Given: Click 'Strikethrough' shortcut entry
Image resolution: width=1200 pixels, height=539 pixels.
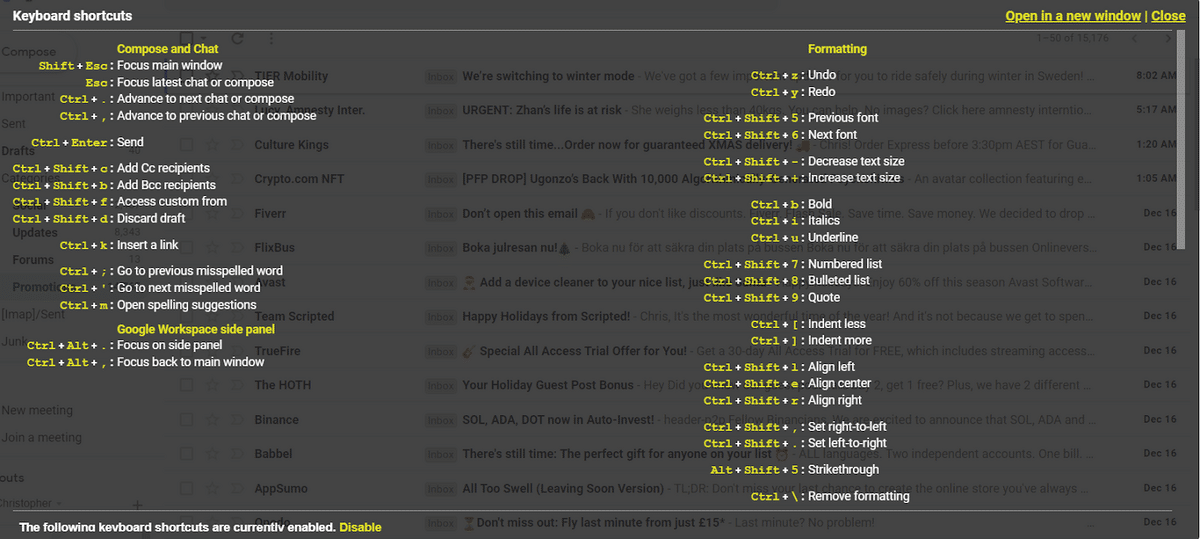Looking at the screenshot, I should [844, 470].
